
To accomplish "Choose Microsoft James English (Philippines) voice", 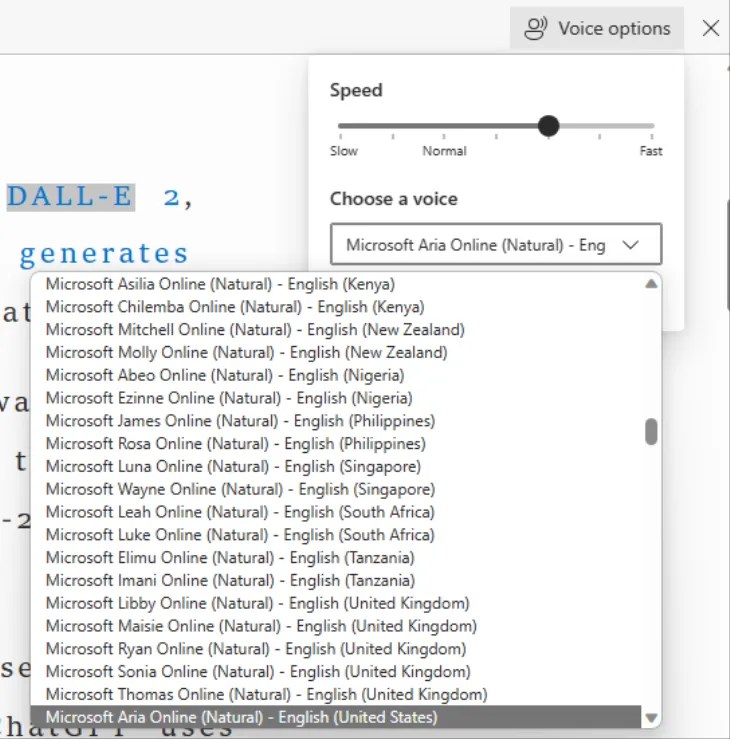I will click(336, 421).
